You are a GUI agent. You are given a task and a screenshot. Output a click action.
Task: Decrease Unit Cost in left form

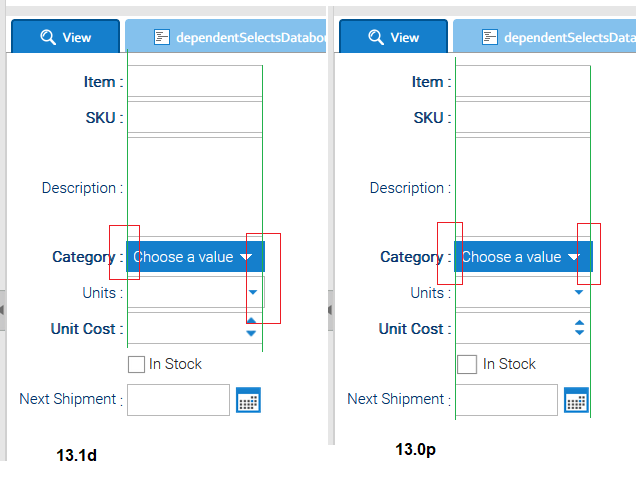[x=251, y=333]
